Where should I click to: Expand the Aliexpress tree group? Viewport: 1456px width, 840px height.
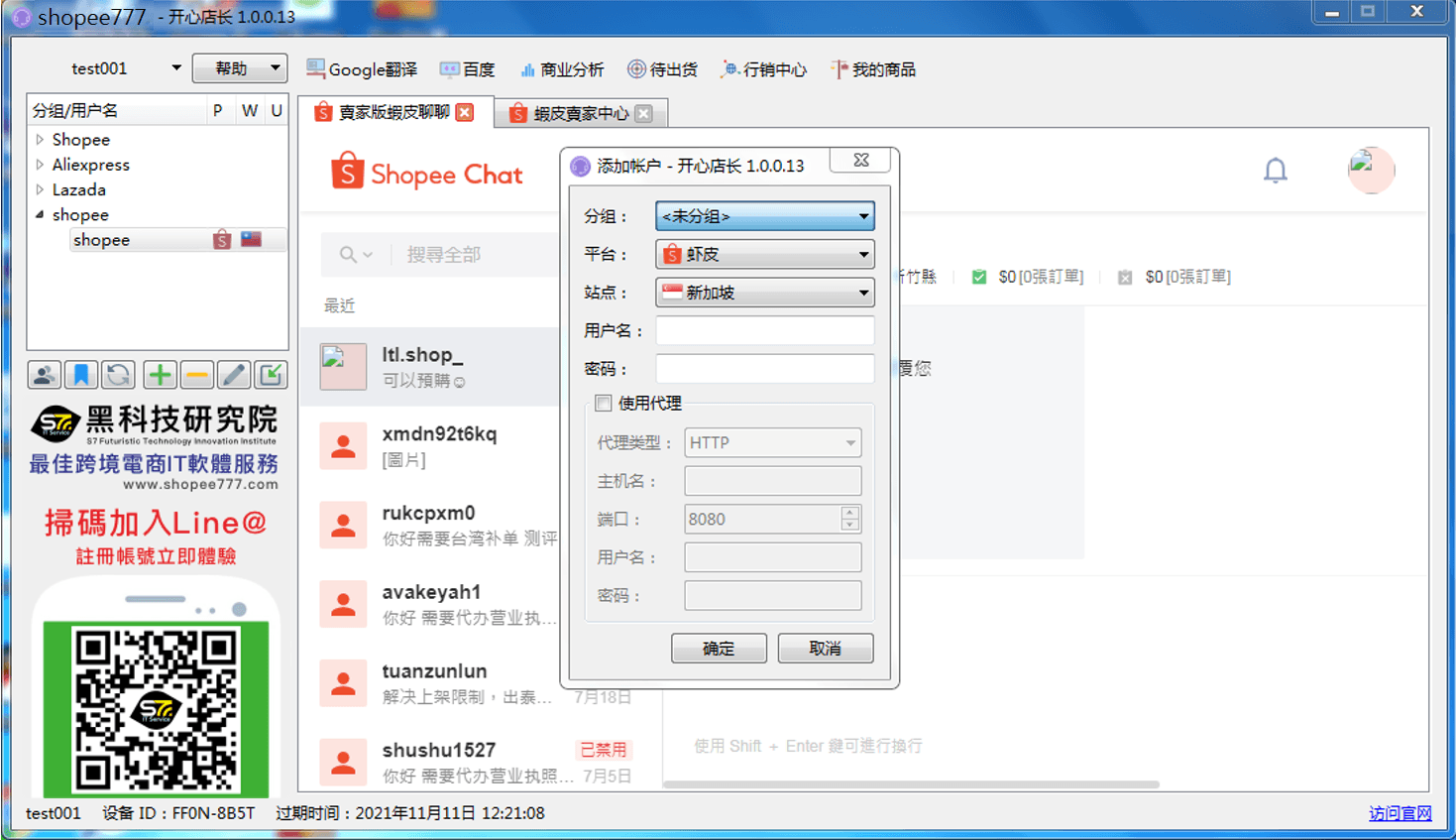(x=40, y=165)
